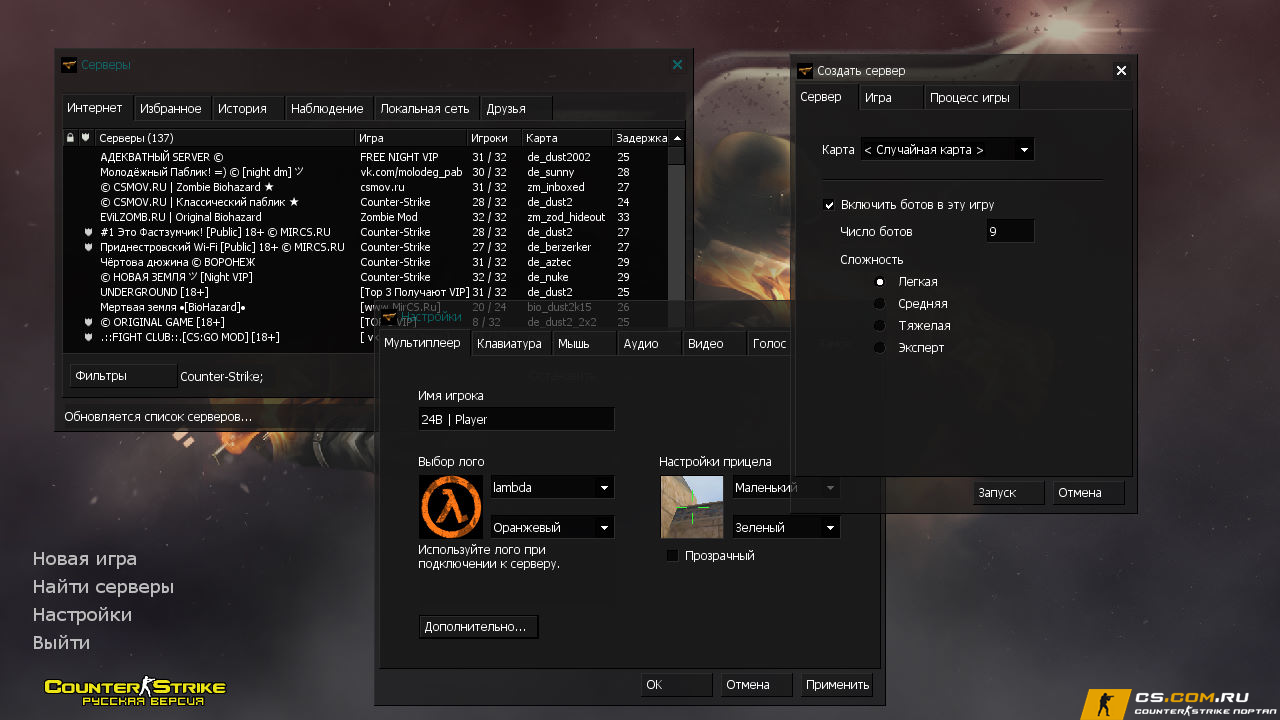Open the Избранное tab
The height and width of the screenshot is (720, 1280).
point(171,109)
